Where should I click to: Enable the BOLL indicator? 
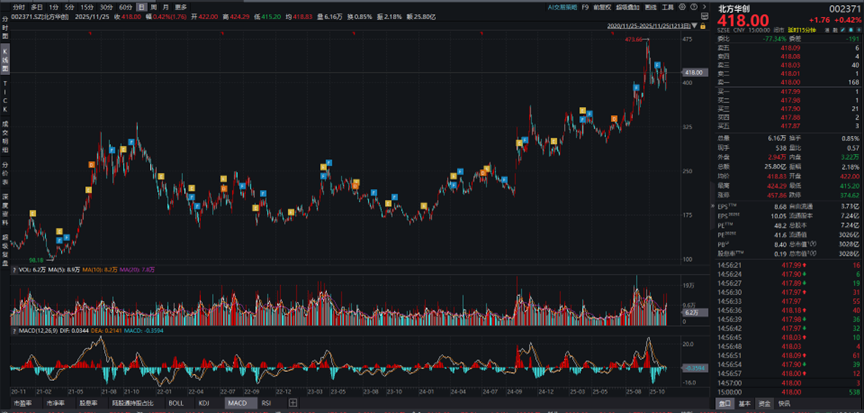[176, 403]
